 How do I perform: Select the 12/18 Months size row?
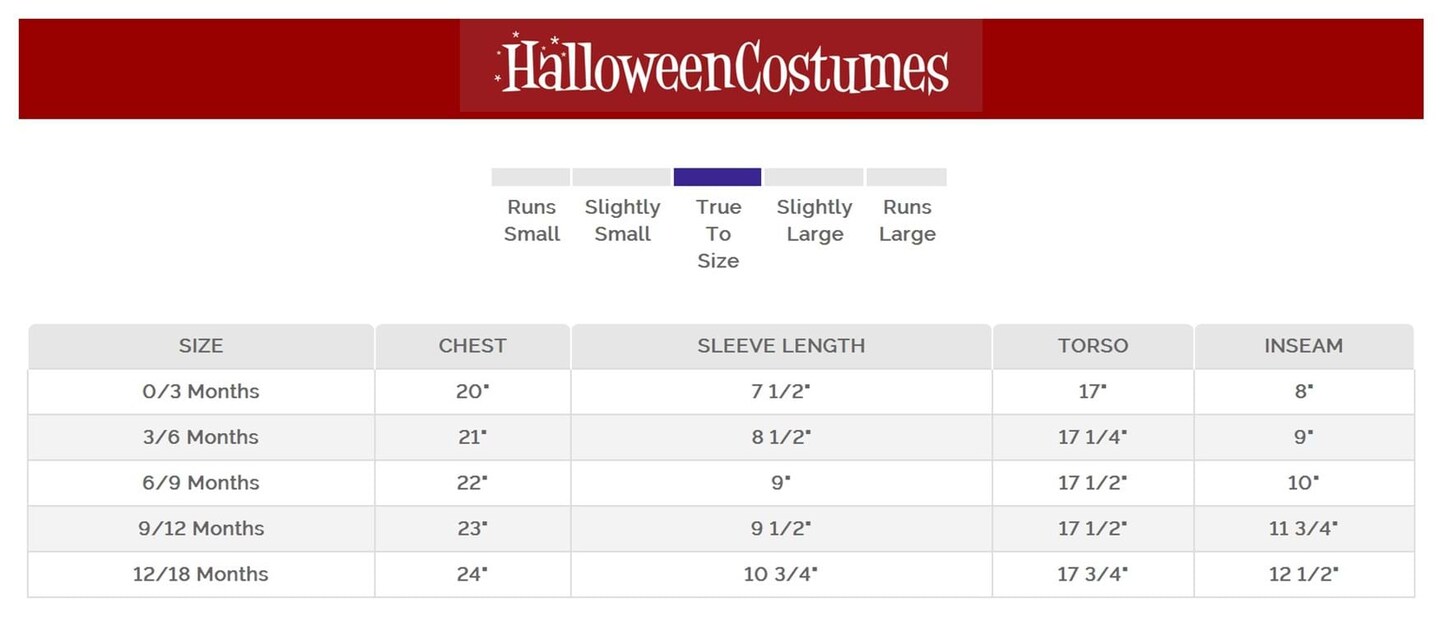coord(201,575)
